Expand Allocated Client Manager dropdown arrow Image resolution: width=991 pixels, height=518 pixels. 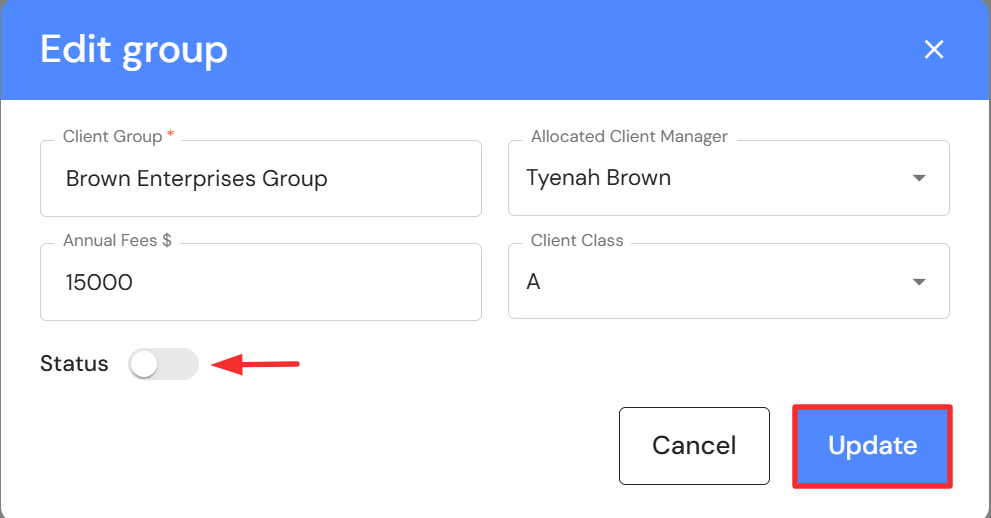click(919, 179)
